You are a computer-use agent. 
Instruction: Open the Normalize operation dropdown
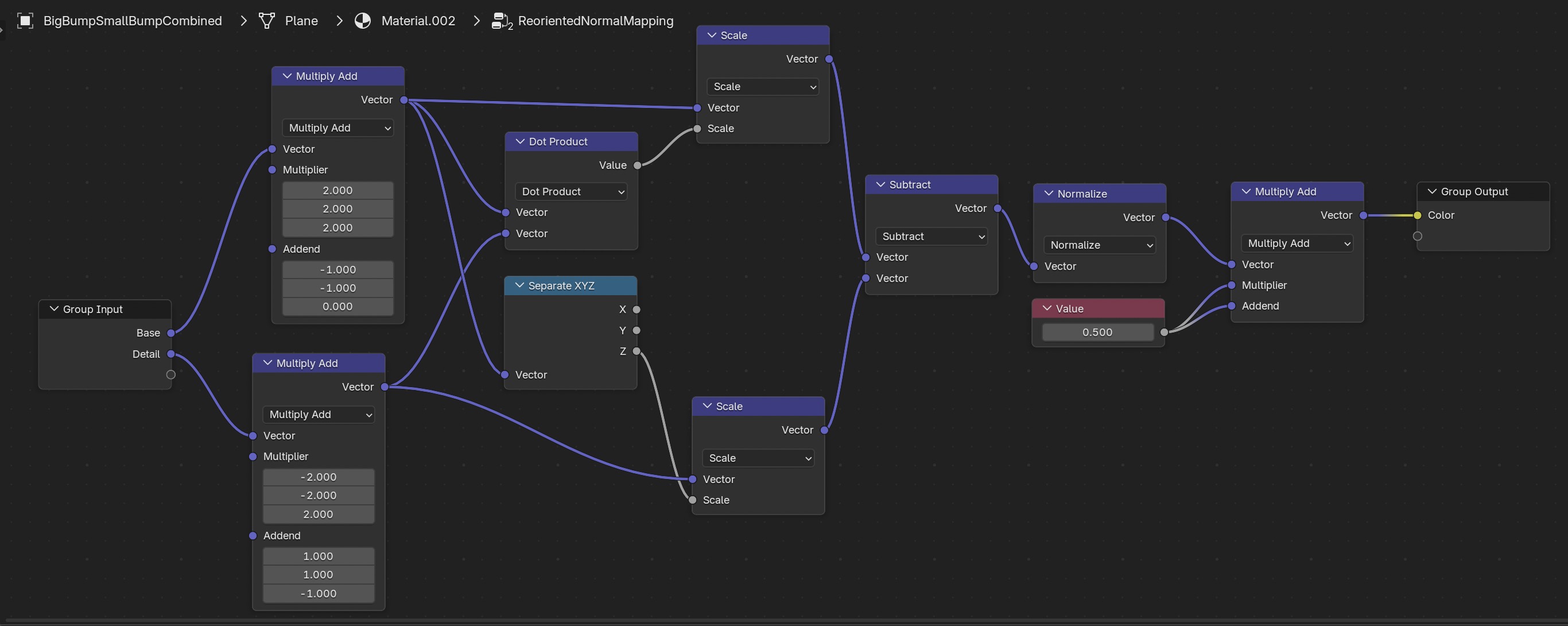[1100, 245]
